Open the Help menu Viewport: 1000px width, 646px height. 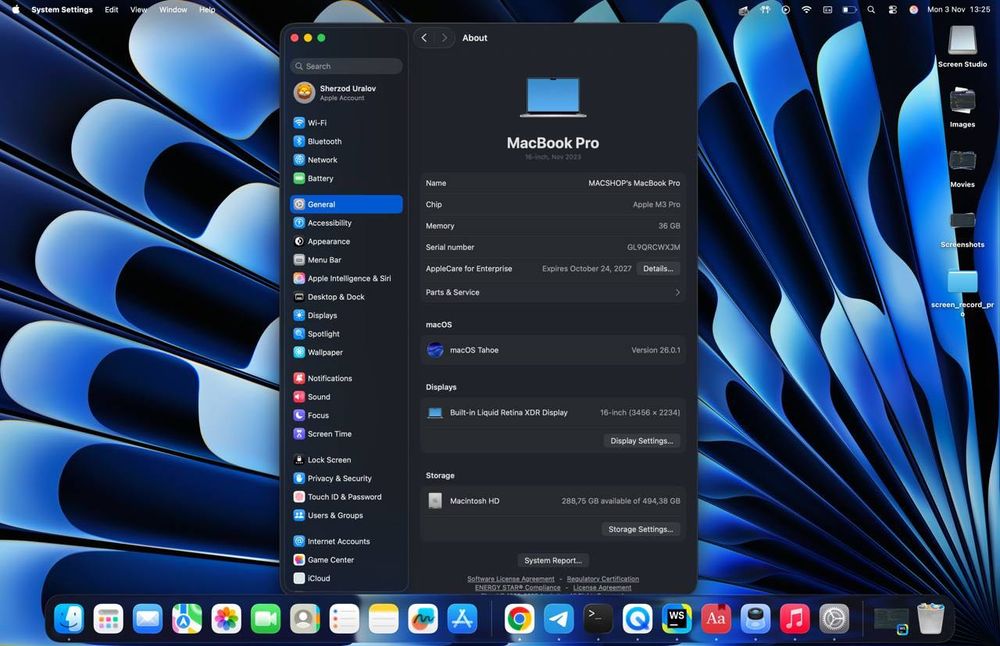[x=207, y=10]
